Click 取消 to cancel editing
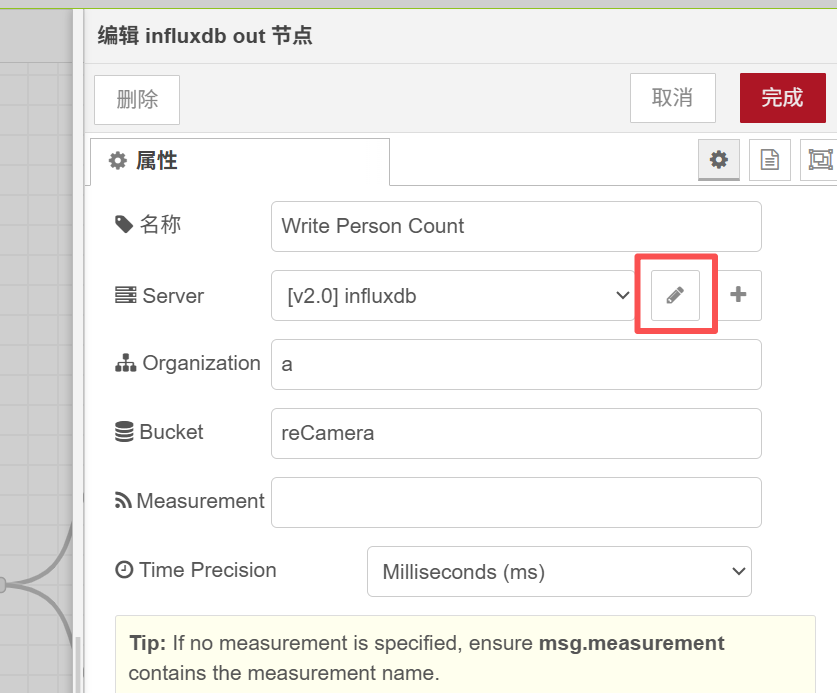The height and width of the screenshot is (693, 837). coord(672,98)
